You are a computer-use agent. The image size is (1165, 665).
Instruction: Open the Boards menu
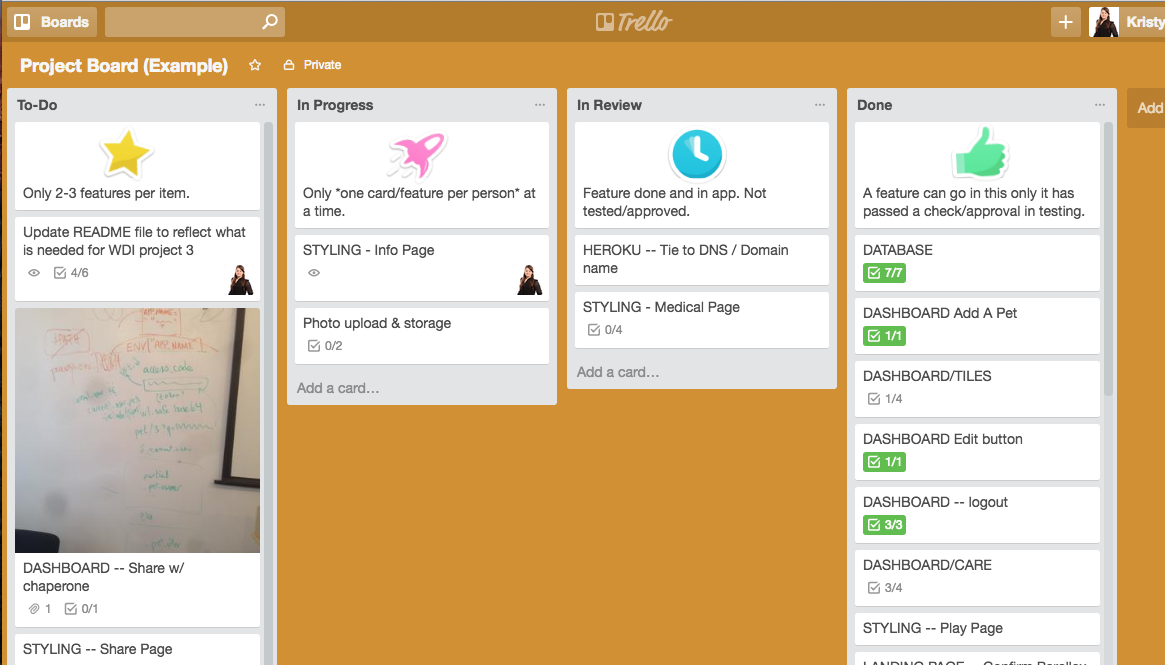51,21
